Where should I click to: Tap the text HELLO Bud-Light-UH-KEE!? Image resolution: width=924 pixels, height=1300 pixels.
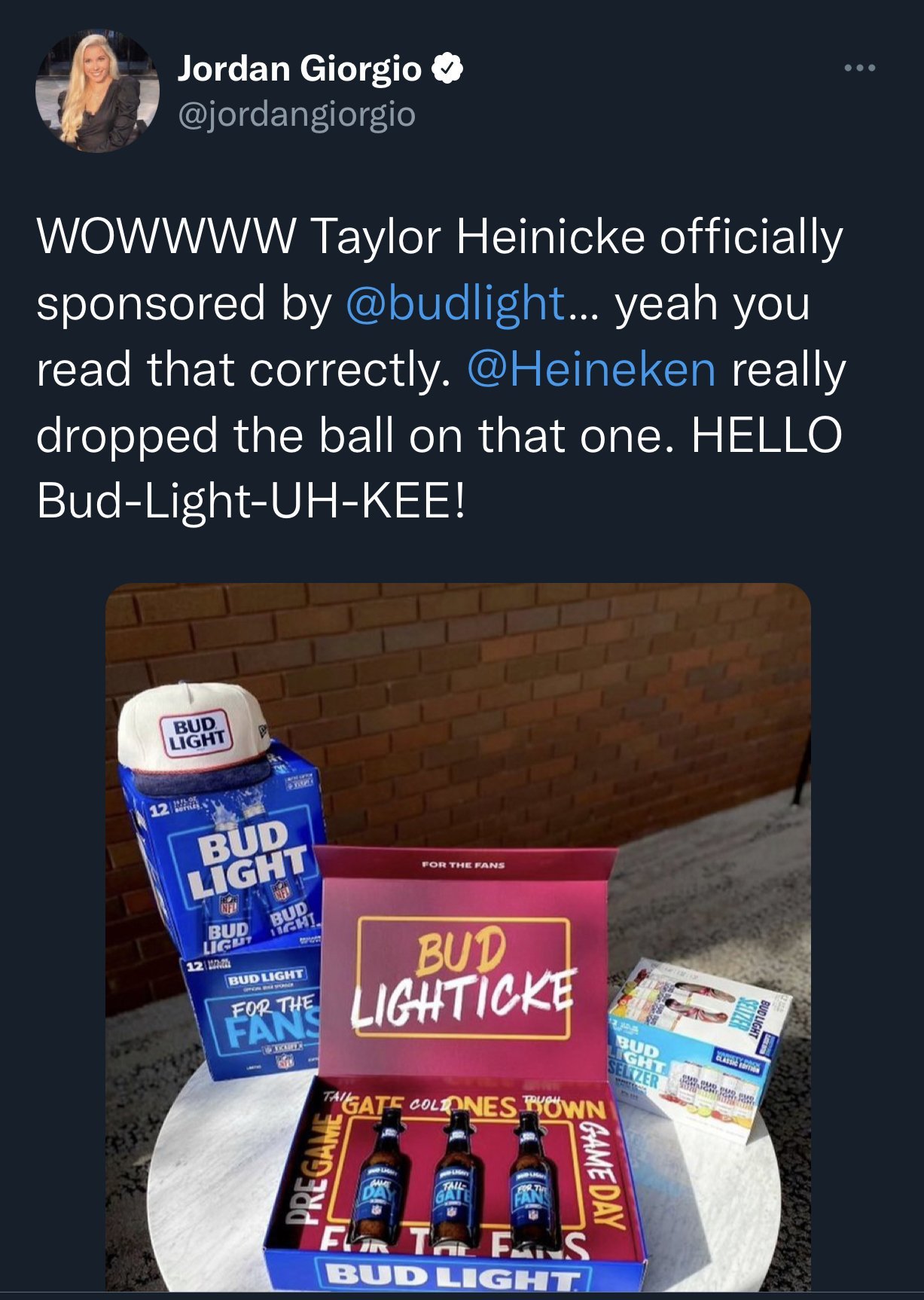tap(439, 468)
